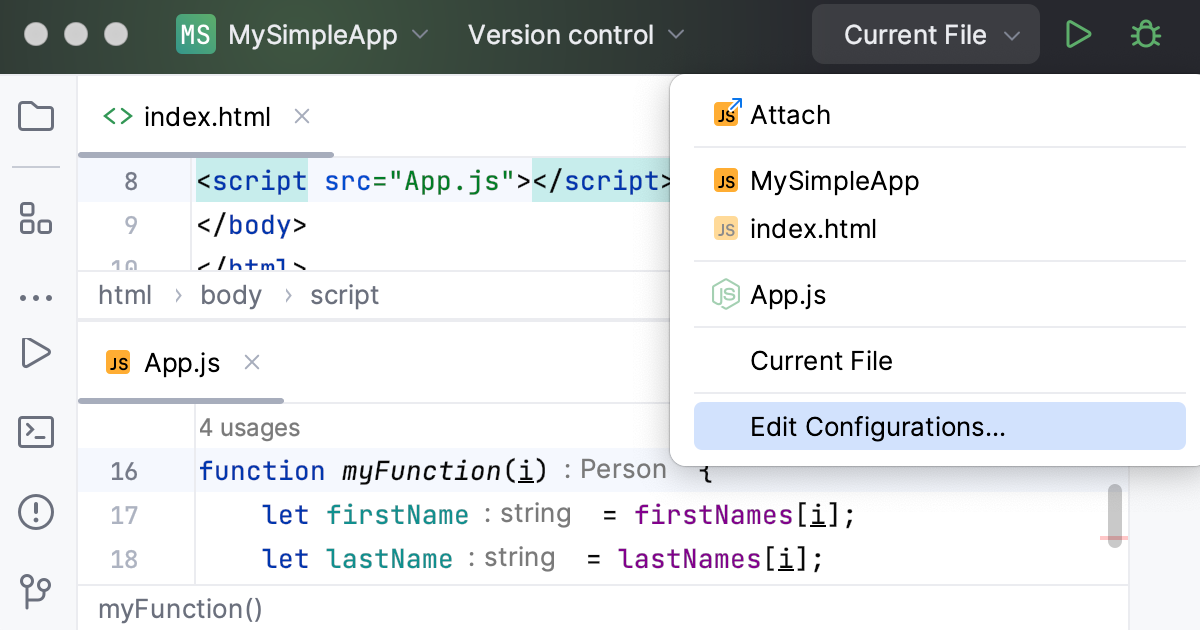Viewport: 1200px width, 630px height.
Task: Open the Project tool window folder icon
Action: [36, 116]
